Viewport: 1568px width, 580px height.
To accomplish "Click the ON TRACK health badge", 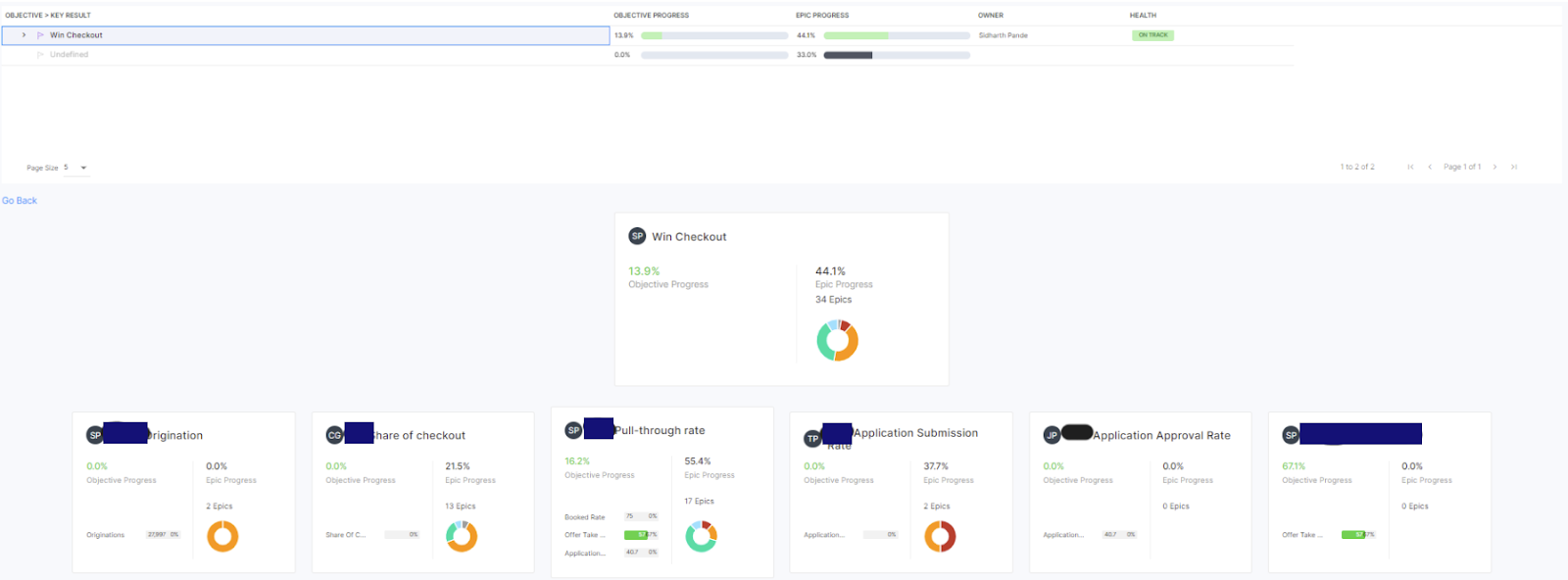I will 1153,35.
